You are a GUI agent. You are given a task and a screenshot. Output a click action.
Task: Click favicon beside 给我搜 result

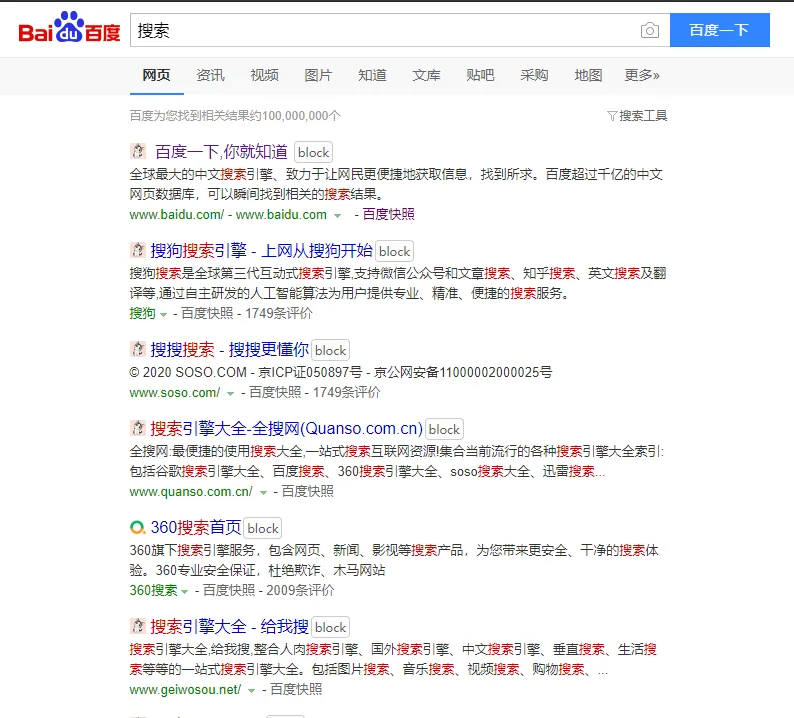point(138,626)
